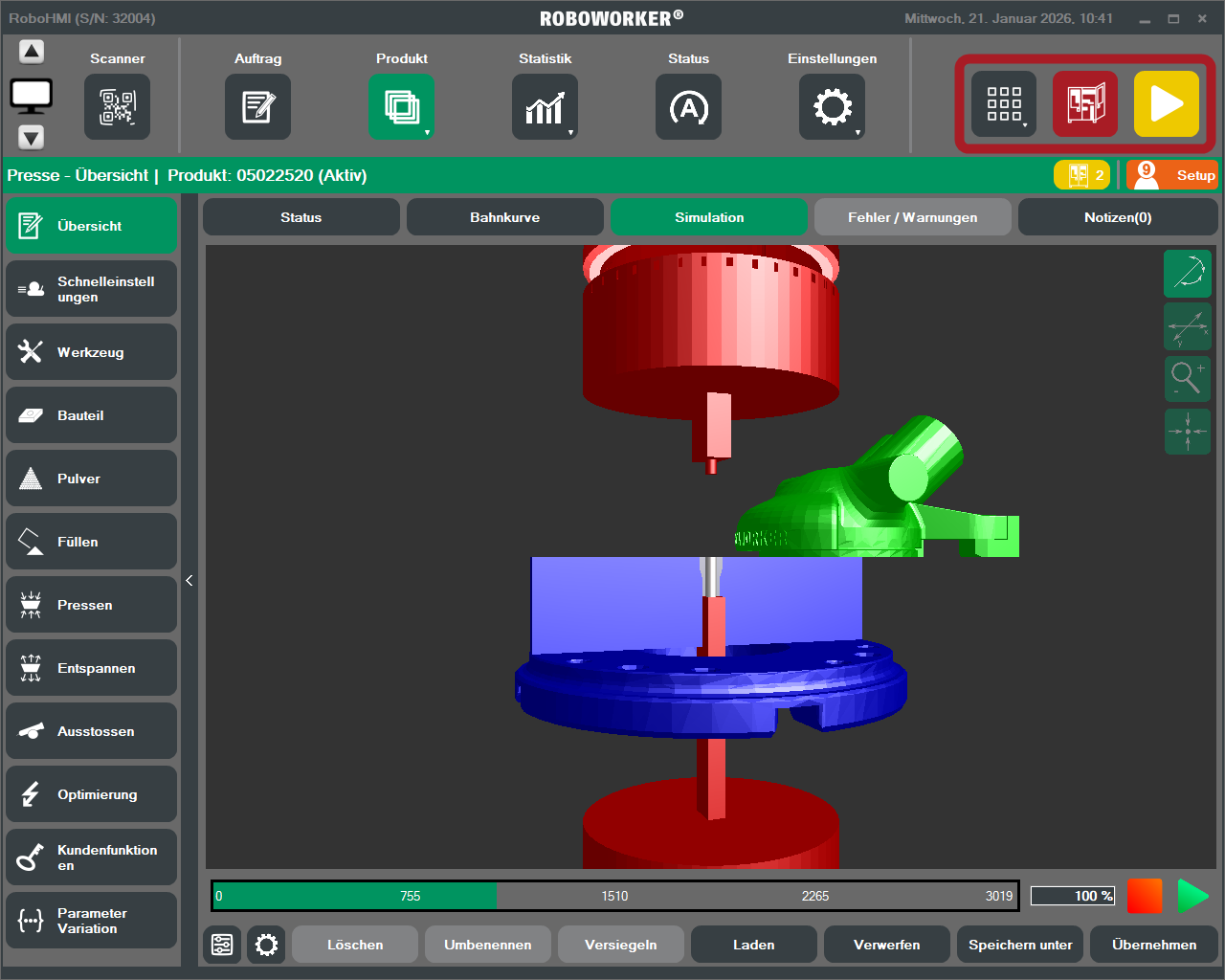This screenshot has height=980, width=1225.
Task: Click the center view crosshair tool
Action: 1188,432
